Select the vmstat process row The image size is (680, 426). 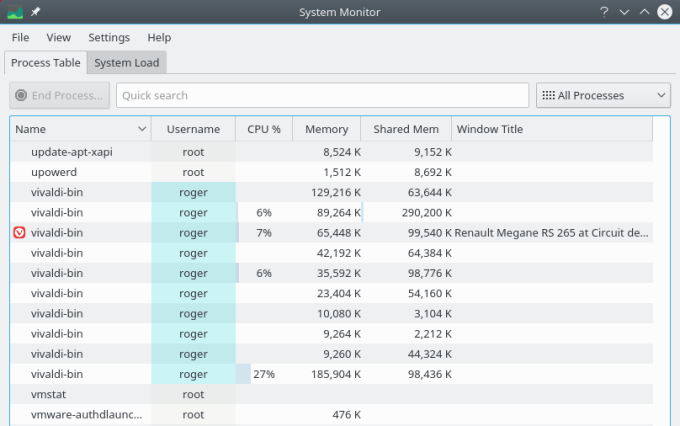[332, 394]
